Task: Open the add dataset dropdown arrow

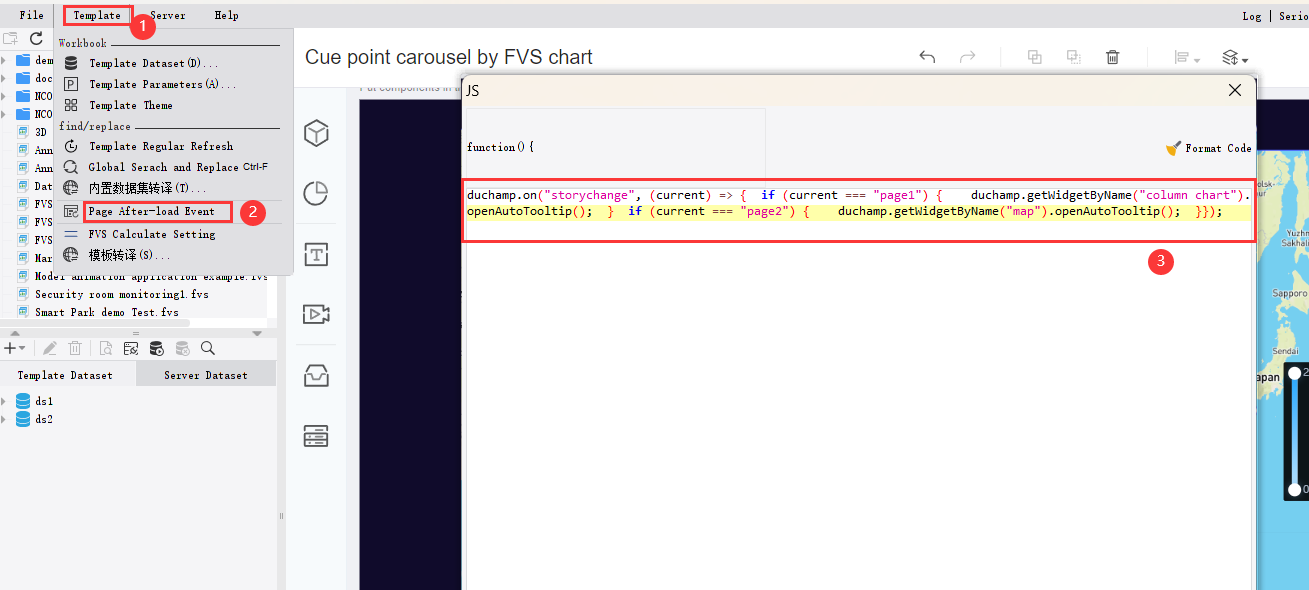Action: pyautogui.click(x=24, y=347)
